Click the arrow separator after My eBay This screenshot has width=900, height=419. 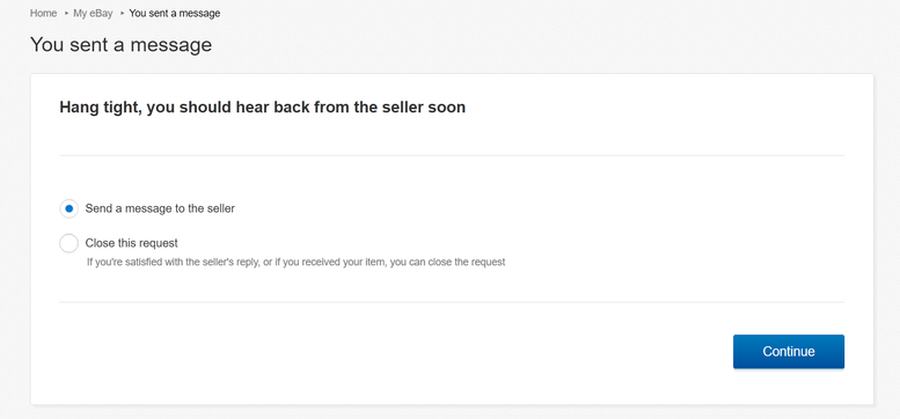pos(122,13)
